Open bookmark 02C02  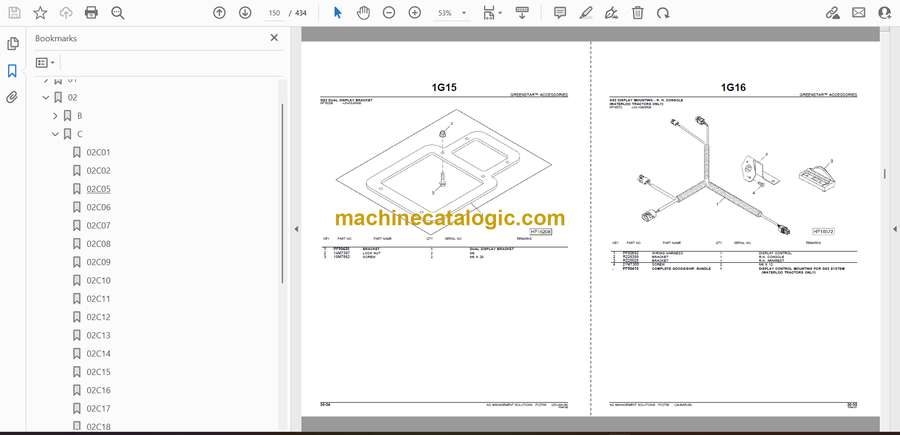click(99, 170)
